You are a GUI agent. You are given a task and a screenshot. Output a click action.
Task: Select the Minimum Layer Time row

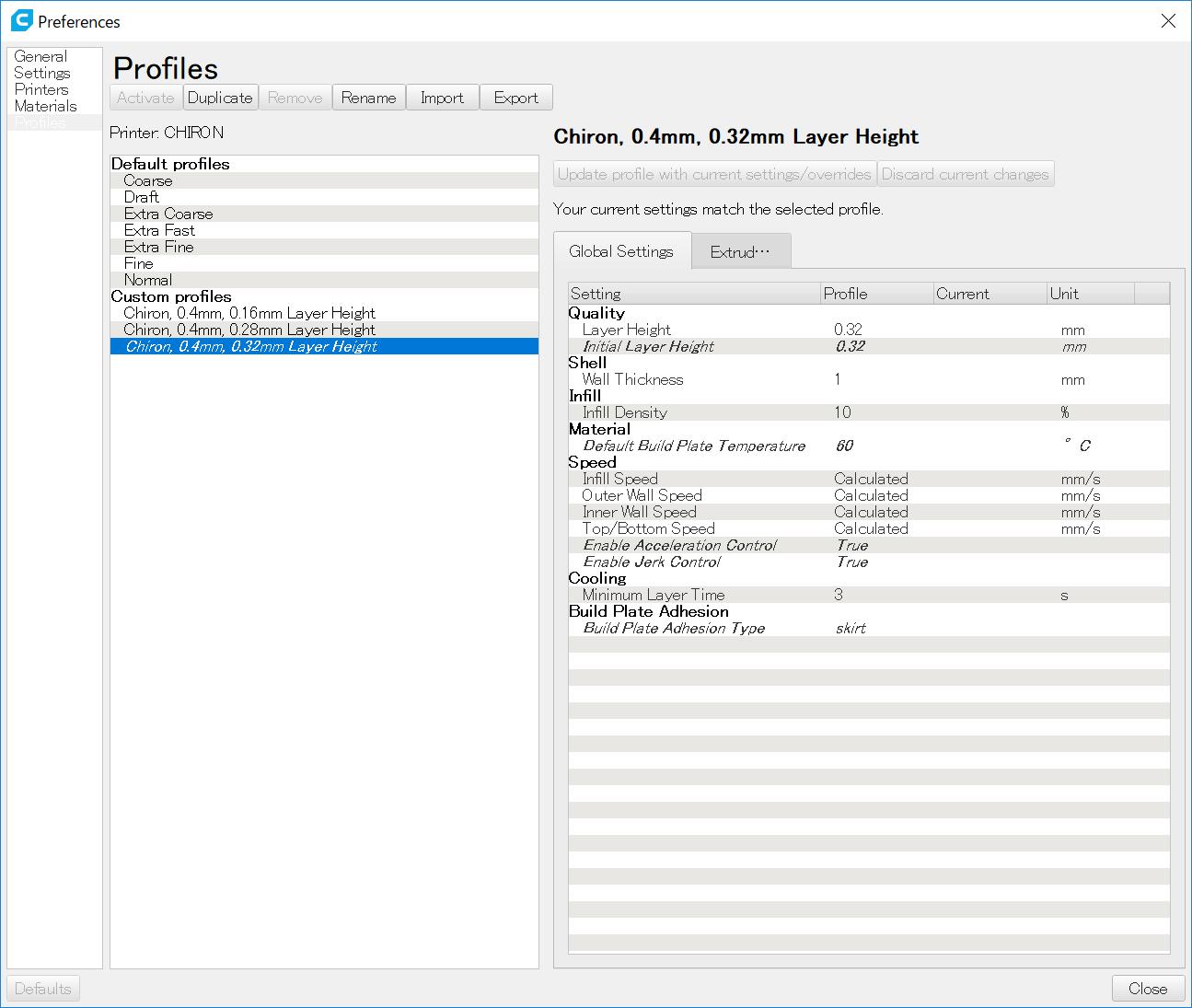tap(869, 595)
